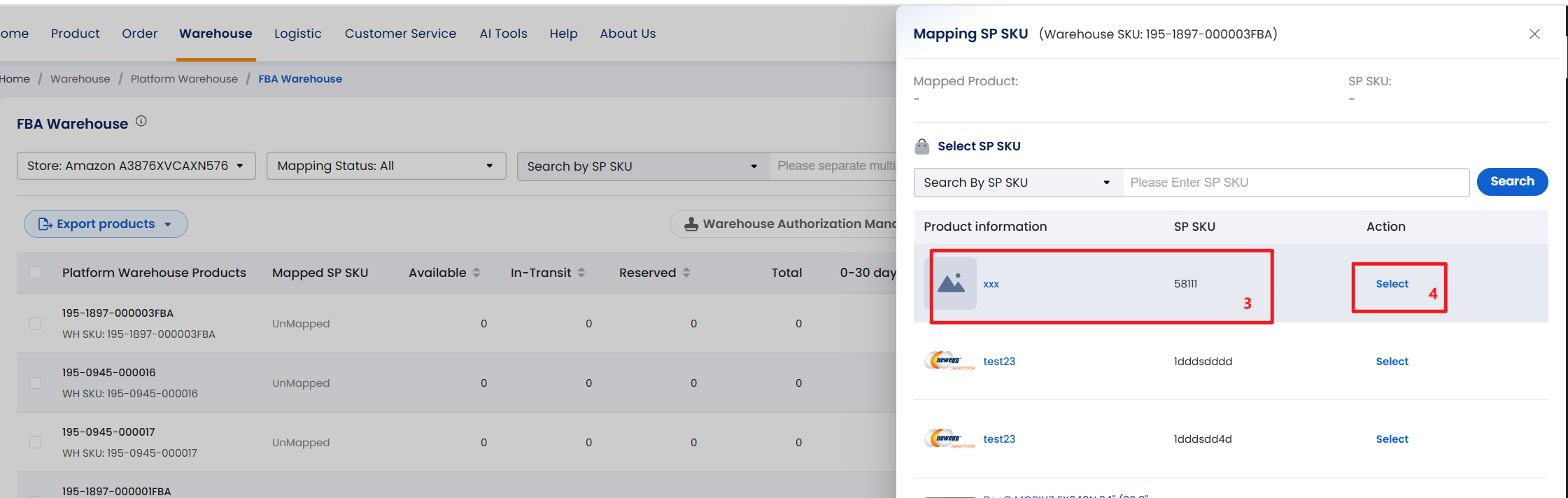
Task: Click the placeholder image thumbnail for xxx
Action: click(951, 283)
